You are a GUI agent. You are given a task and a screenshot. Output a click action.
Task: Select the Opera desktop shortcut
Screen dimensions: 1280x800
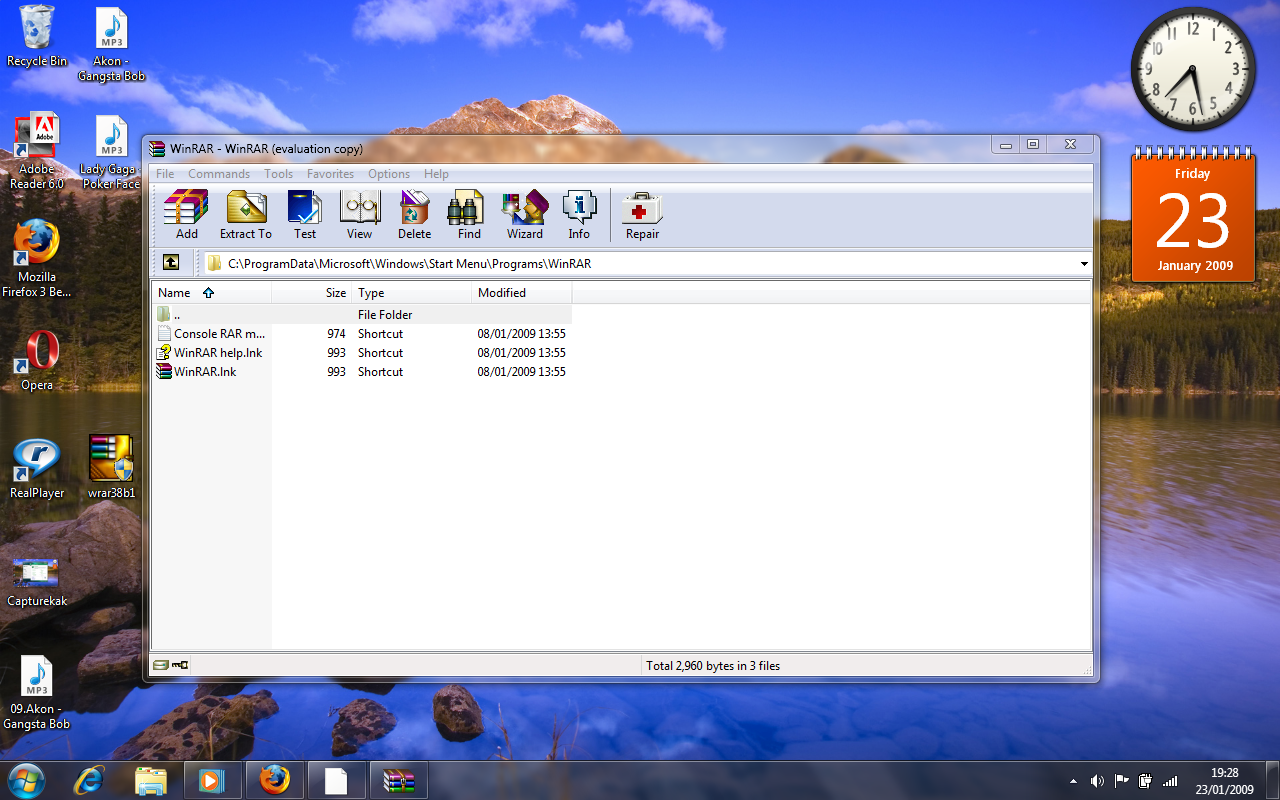(x=37, y=360)
